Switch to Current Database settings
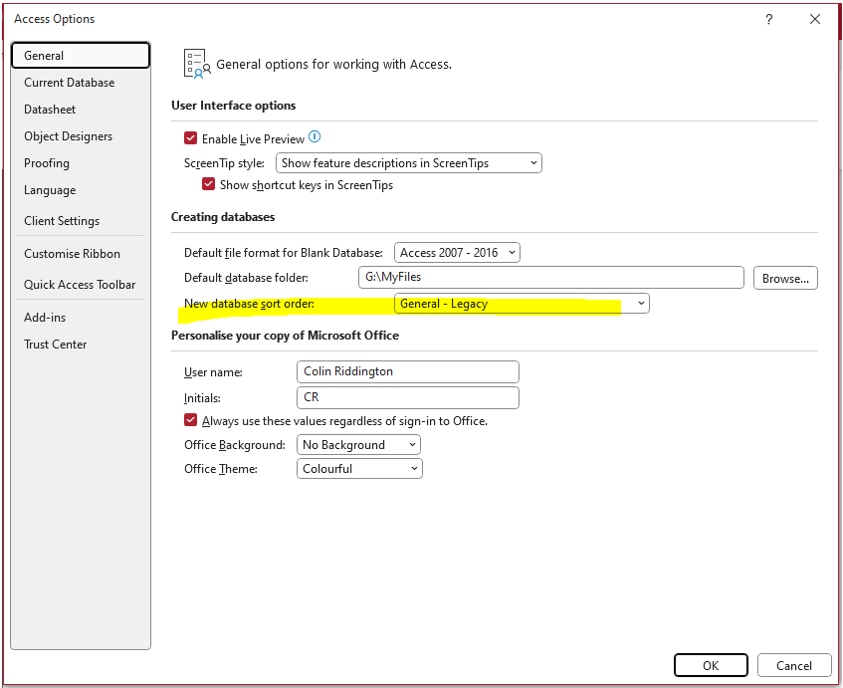 (80, 83)
